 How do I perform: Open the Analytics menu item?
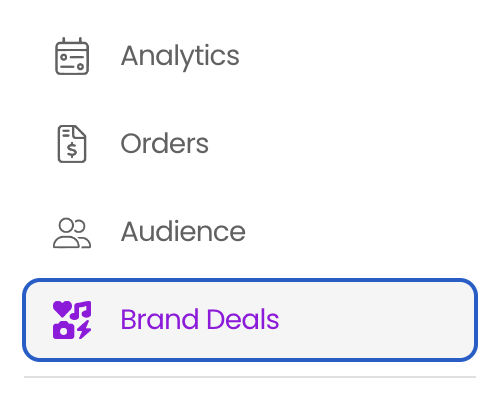250,56
